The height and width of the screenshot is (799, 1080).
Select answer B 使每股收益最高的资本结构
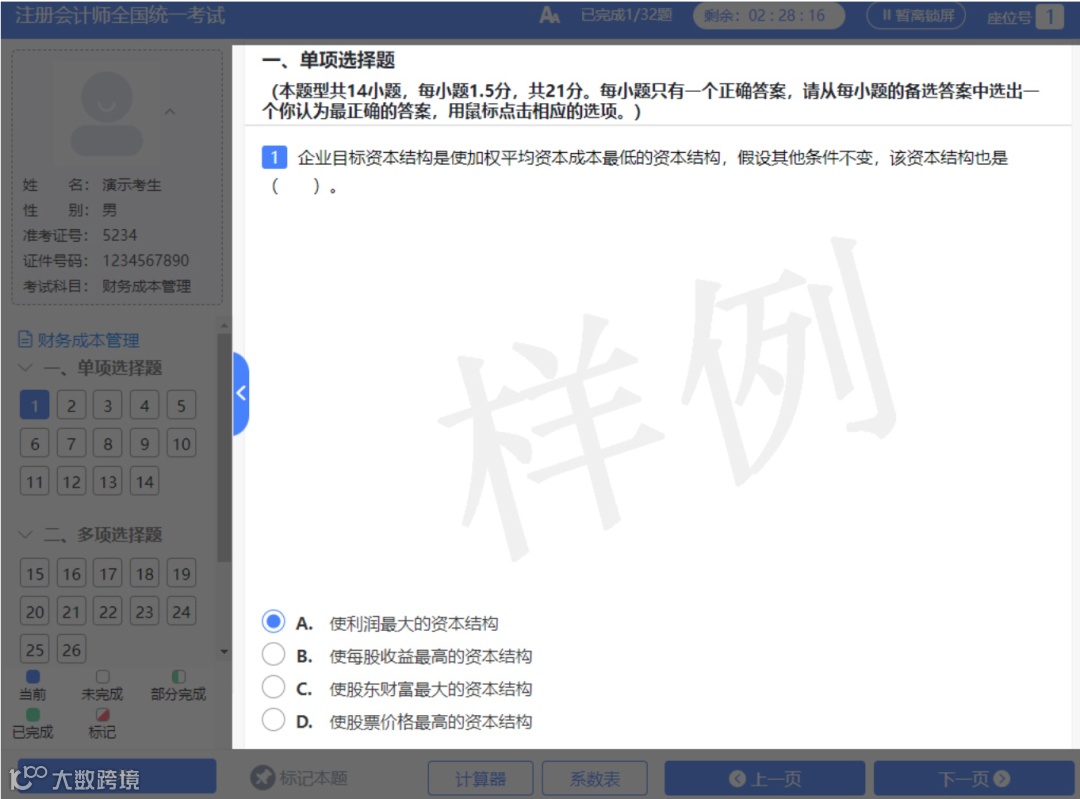273,654
